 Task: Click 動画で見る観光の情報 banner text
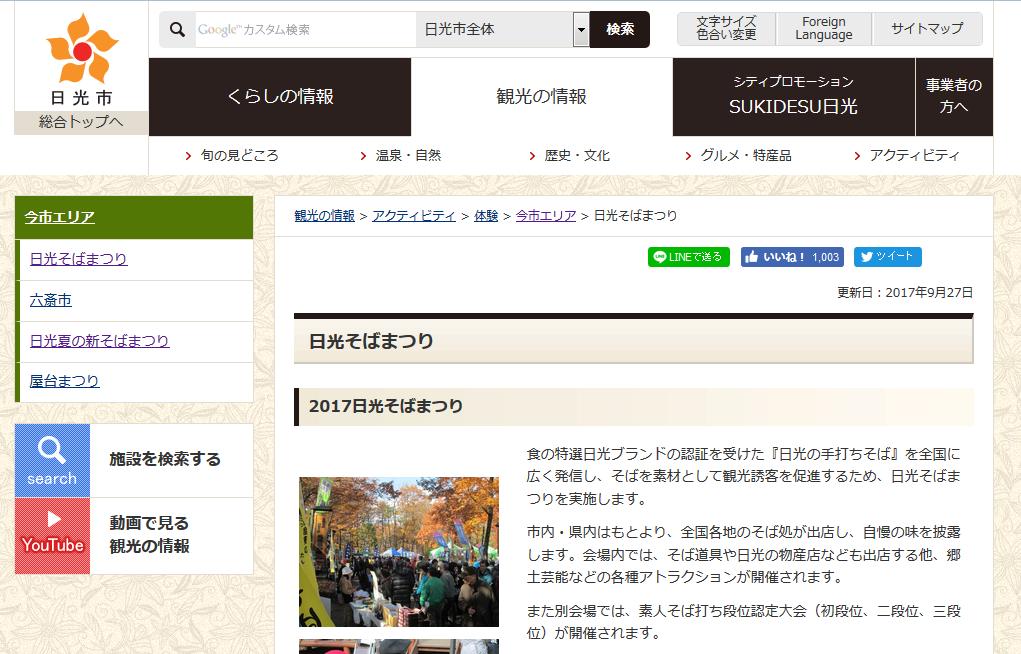click(x=150, y=535)
